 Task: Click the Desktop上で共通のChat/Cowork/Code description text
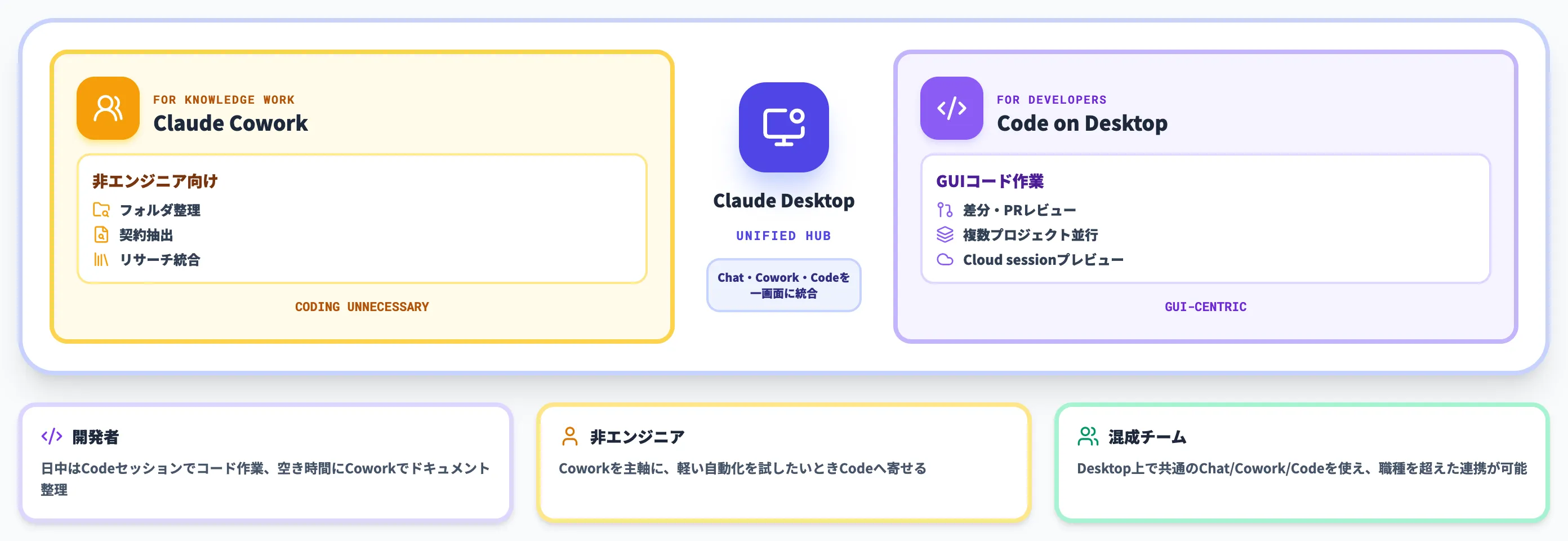pos(1302,468)
